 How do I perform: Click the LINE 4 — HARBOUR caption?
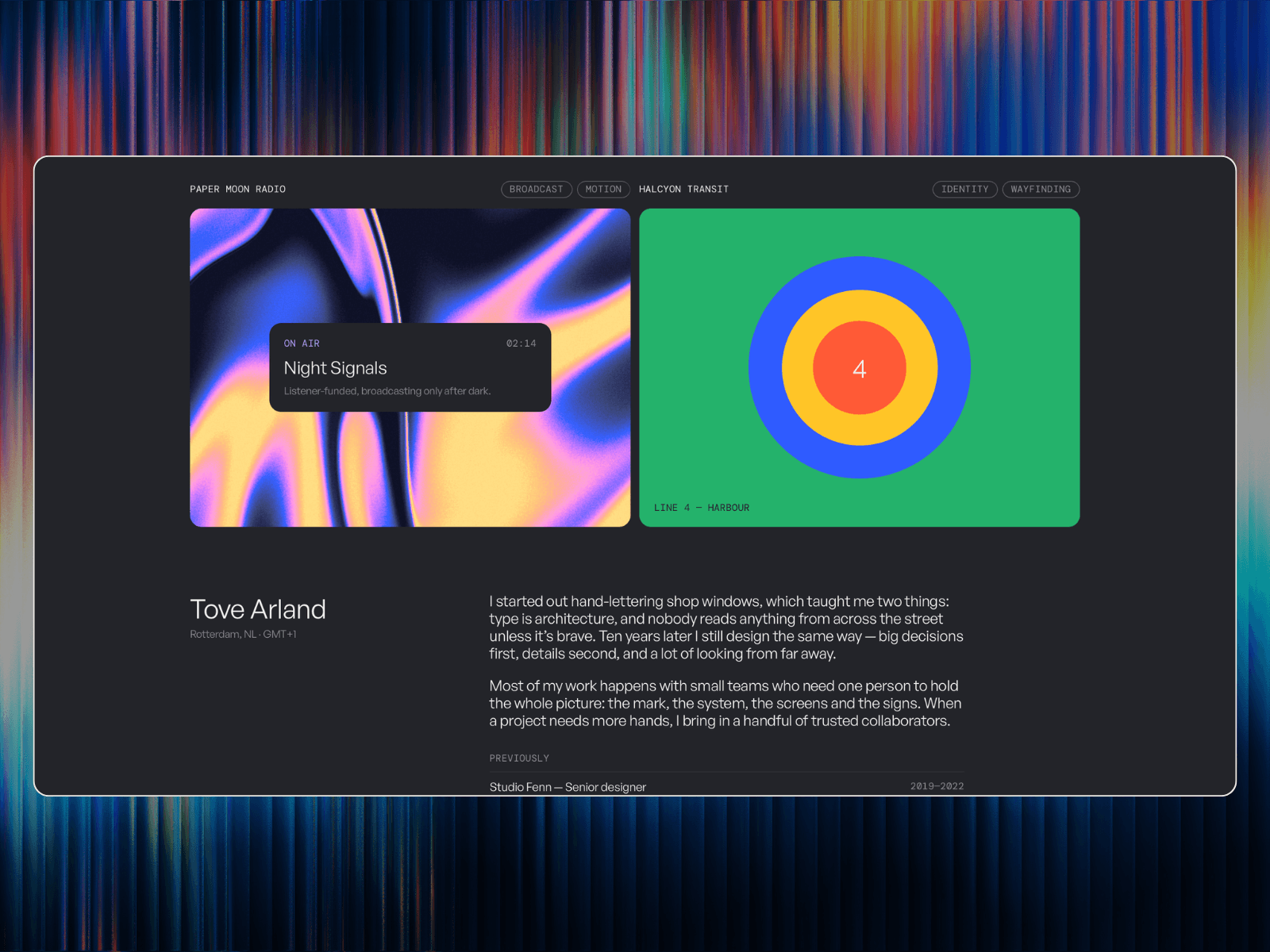(x=702, y=508)
